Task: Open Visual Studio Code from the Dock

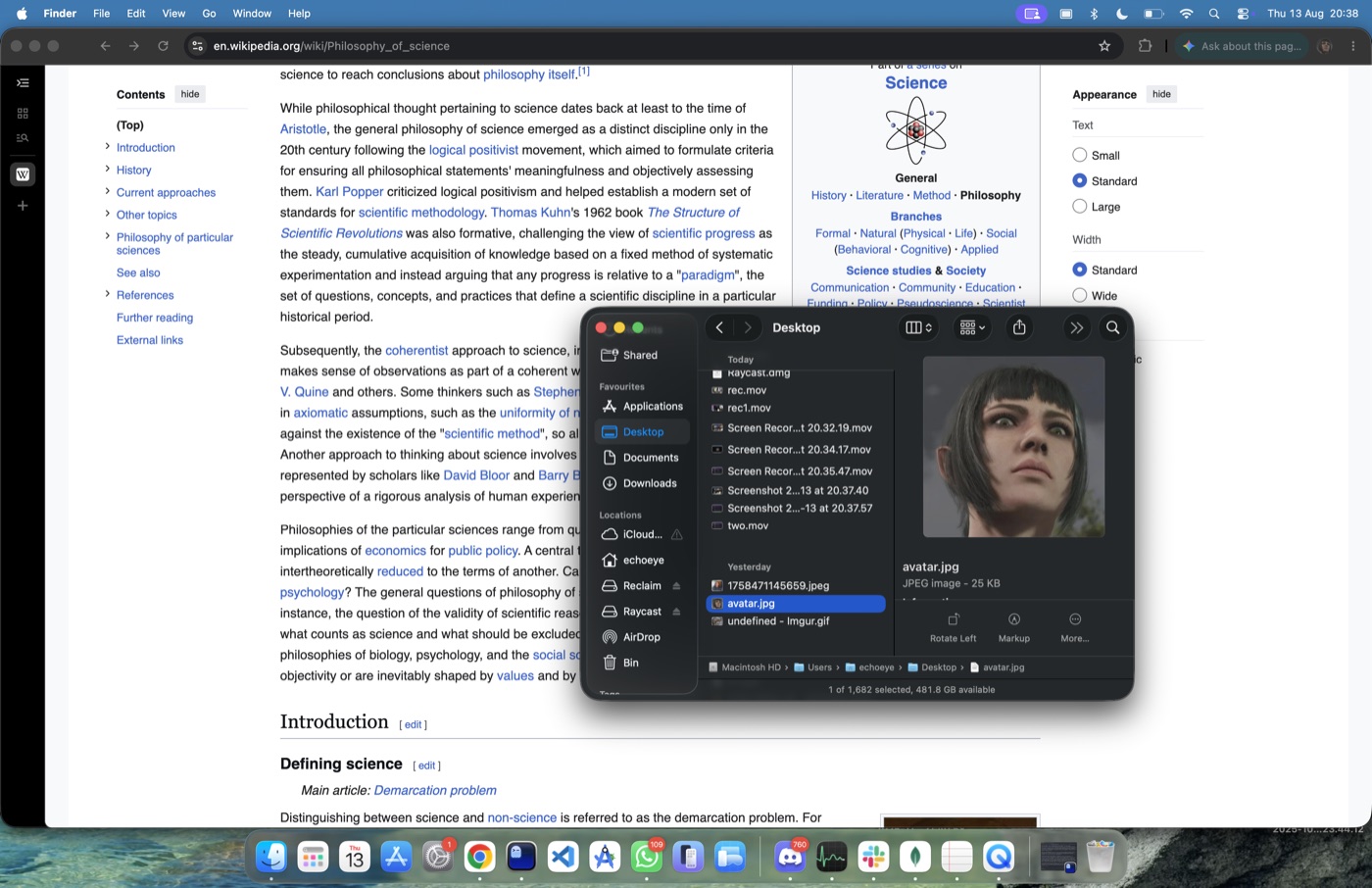Action: (563, 858)
